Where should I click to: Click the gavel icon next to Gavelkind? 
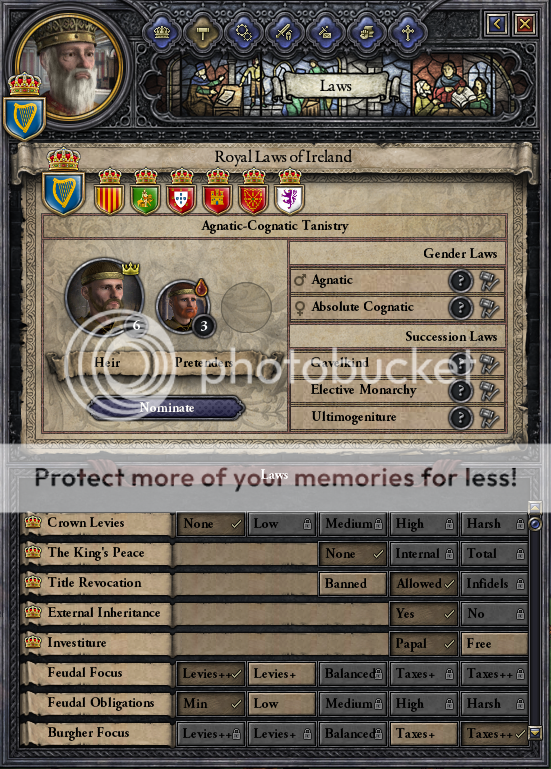pos(489,364)
